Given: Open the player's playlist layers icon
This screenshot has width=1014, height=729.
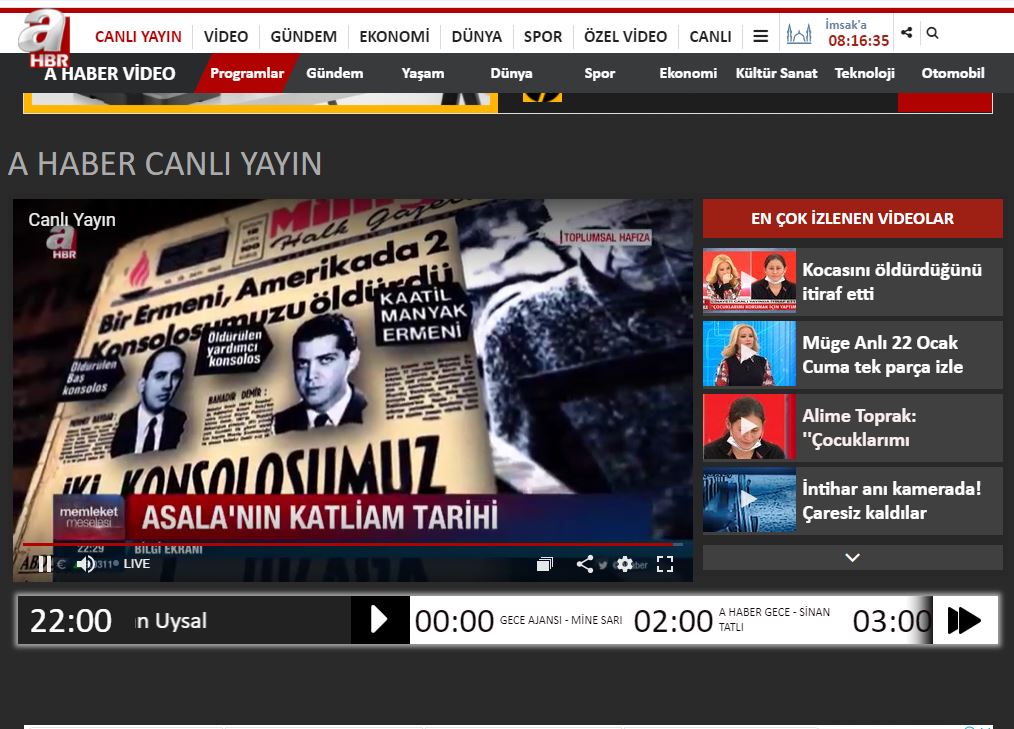Looking at the screenshot, I should (x=545, y=564).
